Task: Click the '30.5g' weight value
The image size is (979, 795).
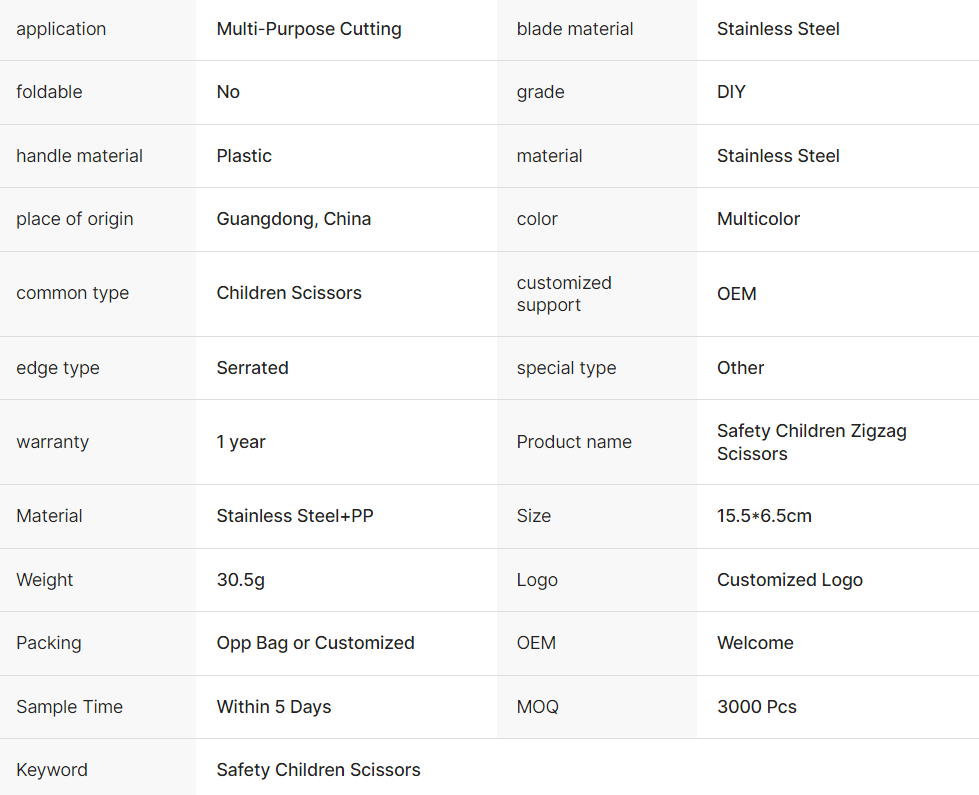Action: pyautogui.click(x=241, y=580)
